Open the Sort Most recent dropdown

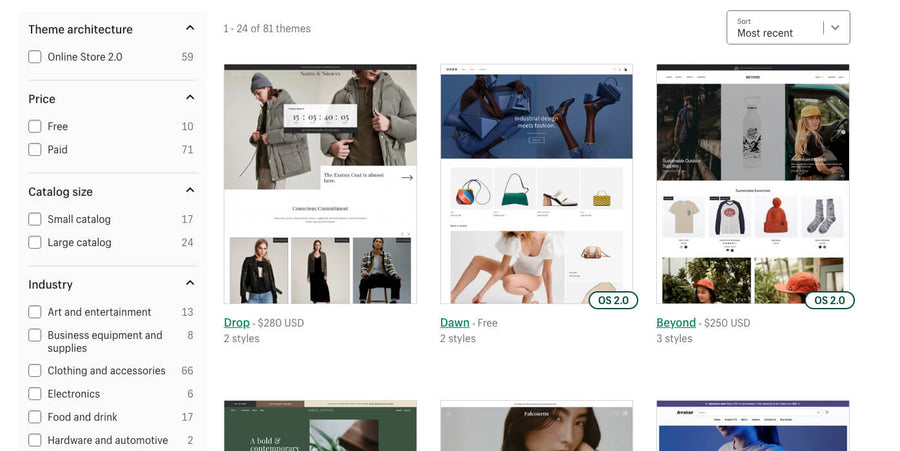click(x=788, y=28)
